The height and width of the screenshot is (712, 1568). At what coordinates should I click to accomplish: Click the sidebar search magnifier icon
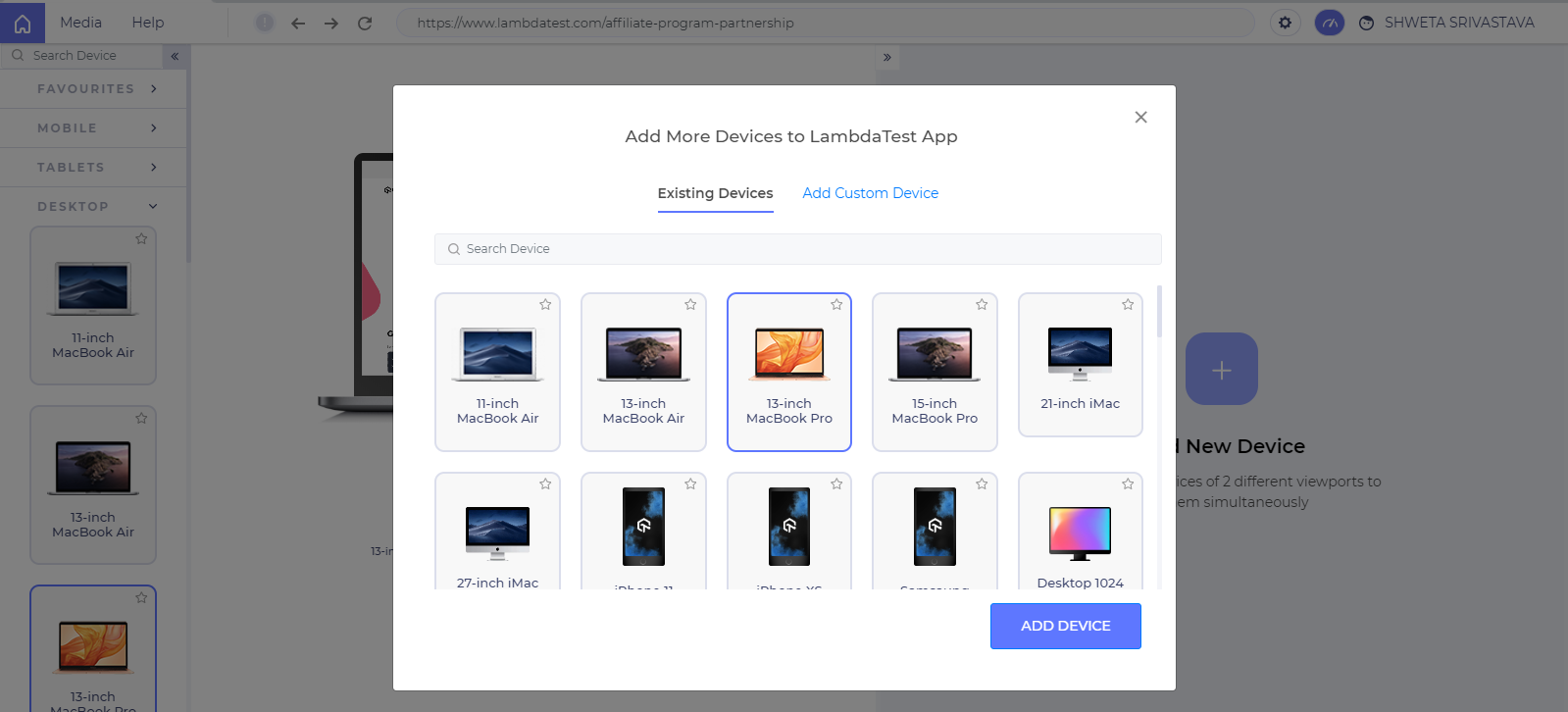point(18,56)
